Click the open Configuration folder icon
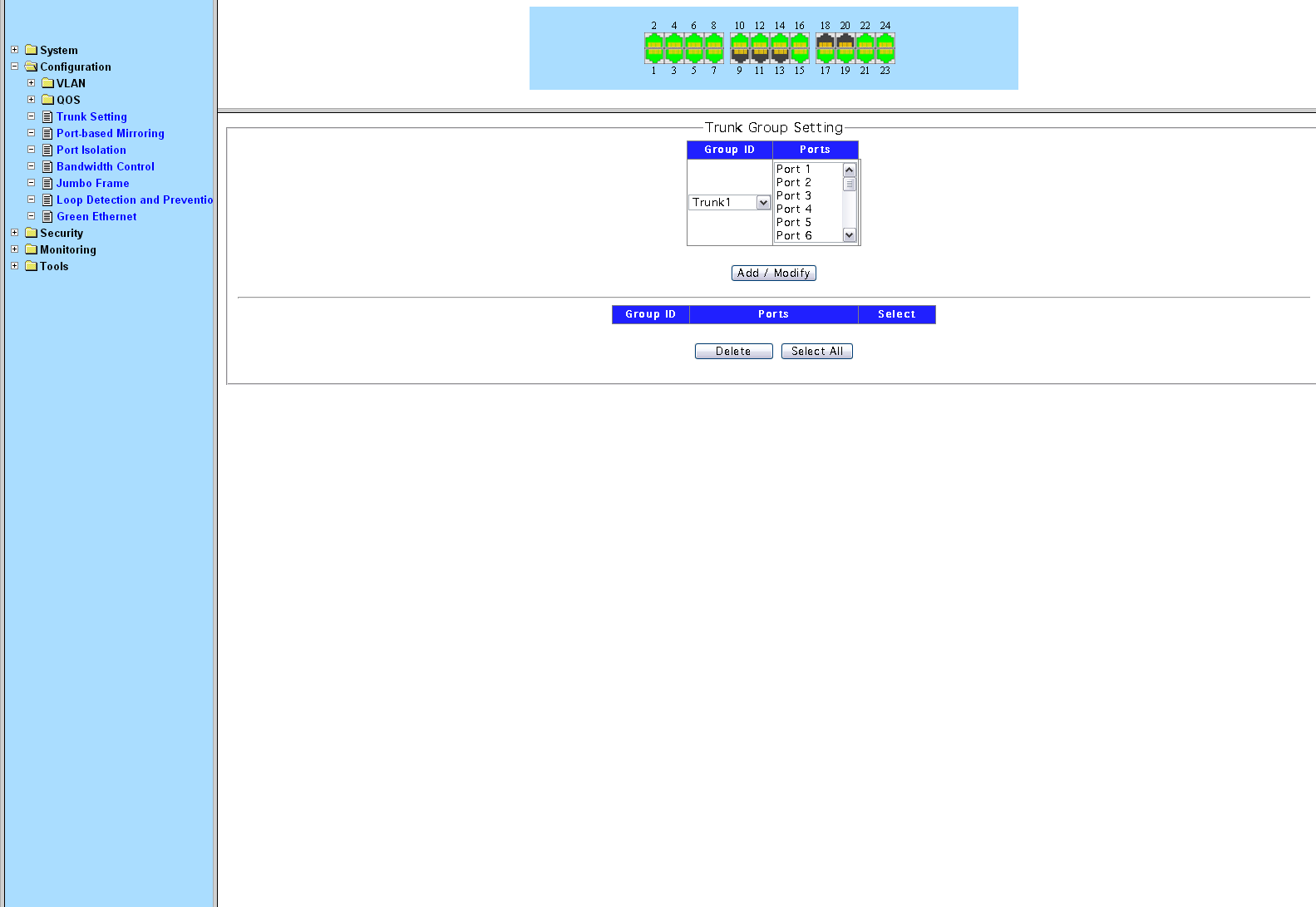 pyautogui.click(x=32, y=67)
